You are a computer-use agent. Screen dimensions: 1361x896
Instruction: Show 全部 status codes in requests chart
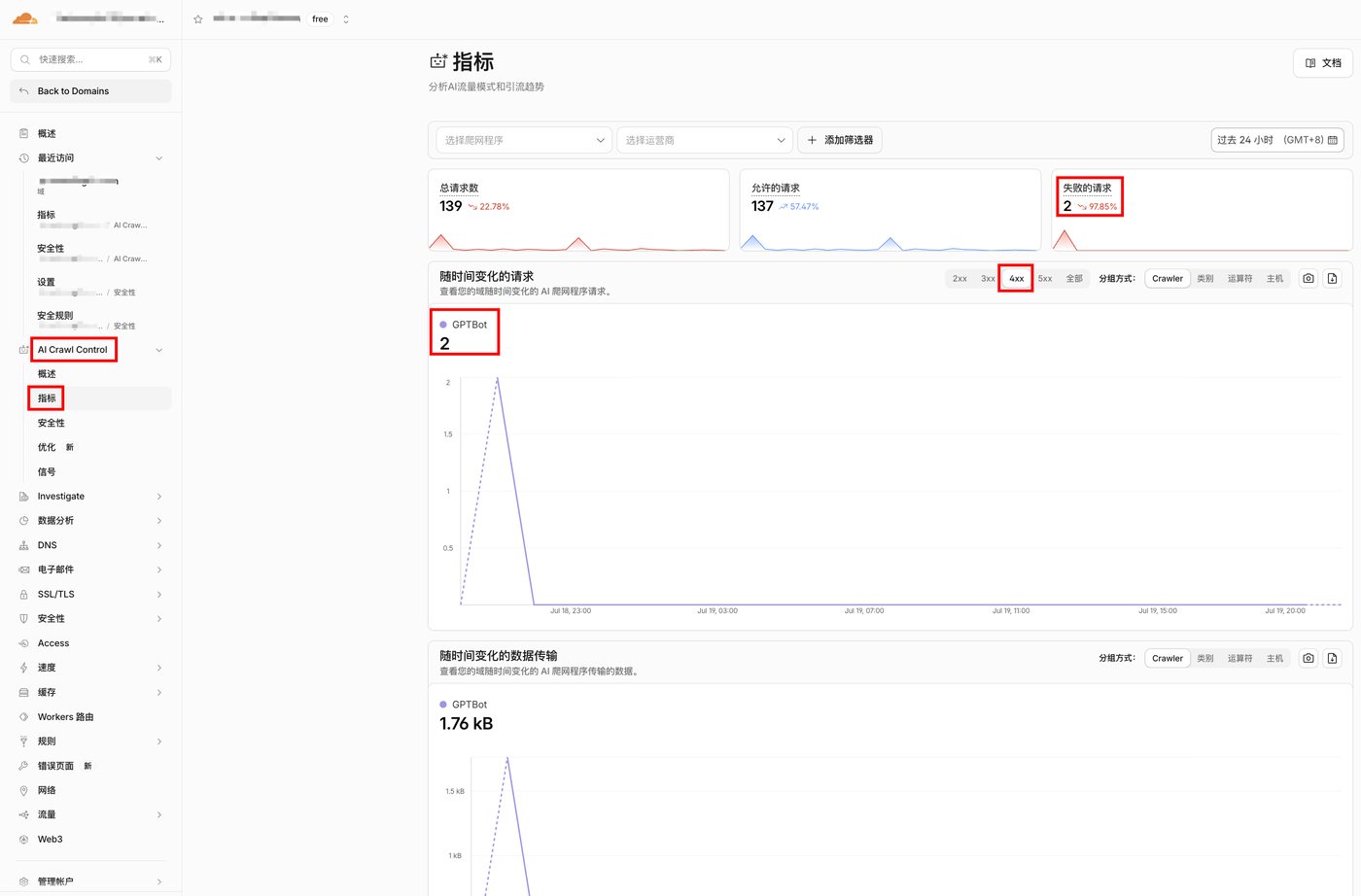1074,279
